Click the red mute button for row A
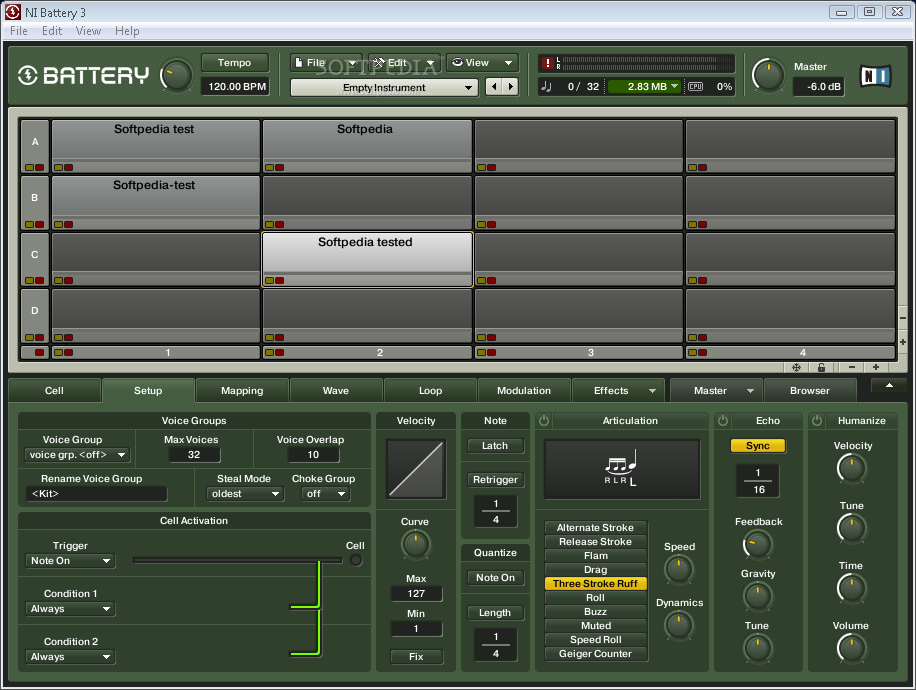The width and height of the screenshot is (916, 690). coord(40,168)
